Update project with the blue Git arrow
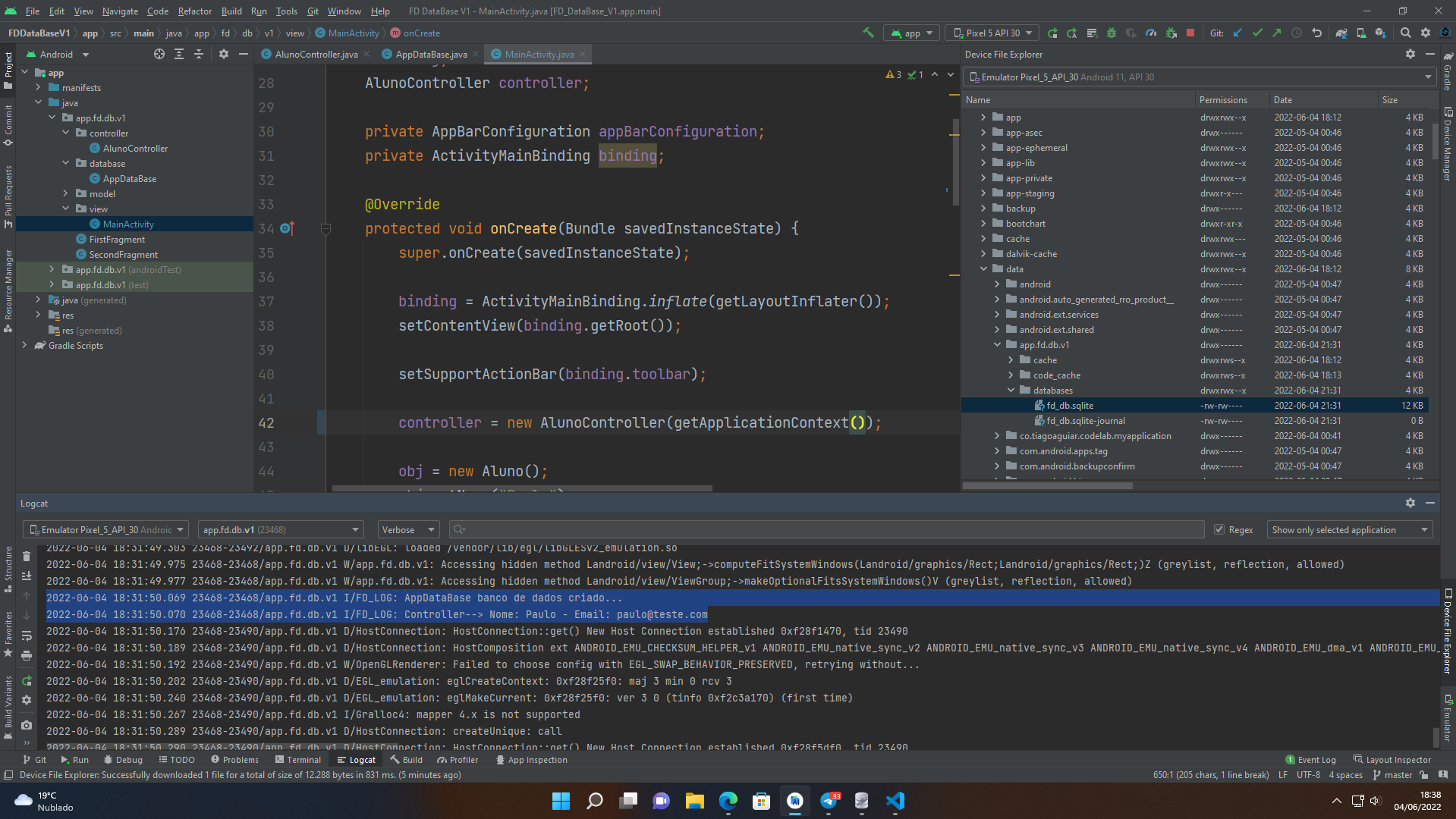This screenshot has height=819, width=1456. point(1237,33)
